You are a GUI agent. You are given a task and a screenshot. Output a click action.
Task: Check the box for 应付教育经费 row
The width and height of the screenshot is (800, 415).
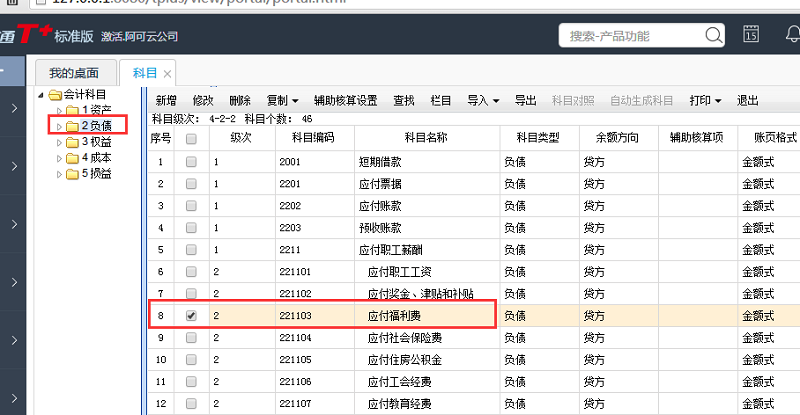tap(191, 403)
